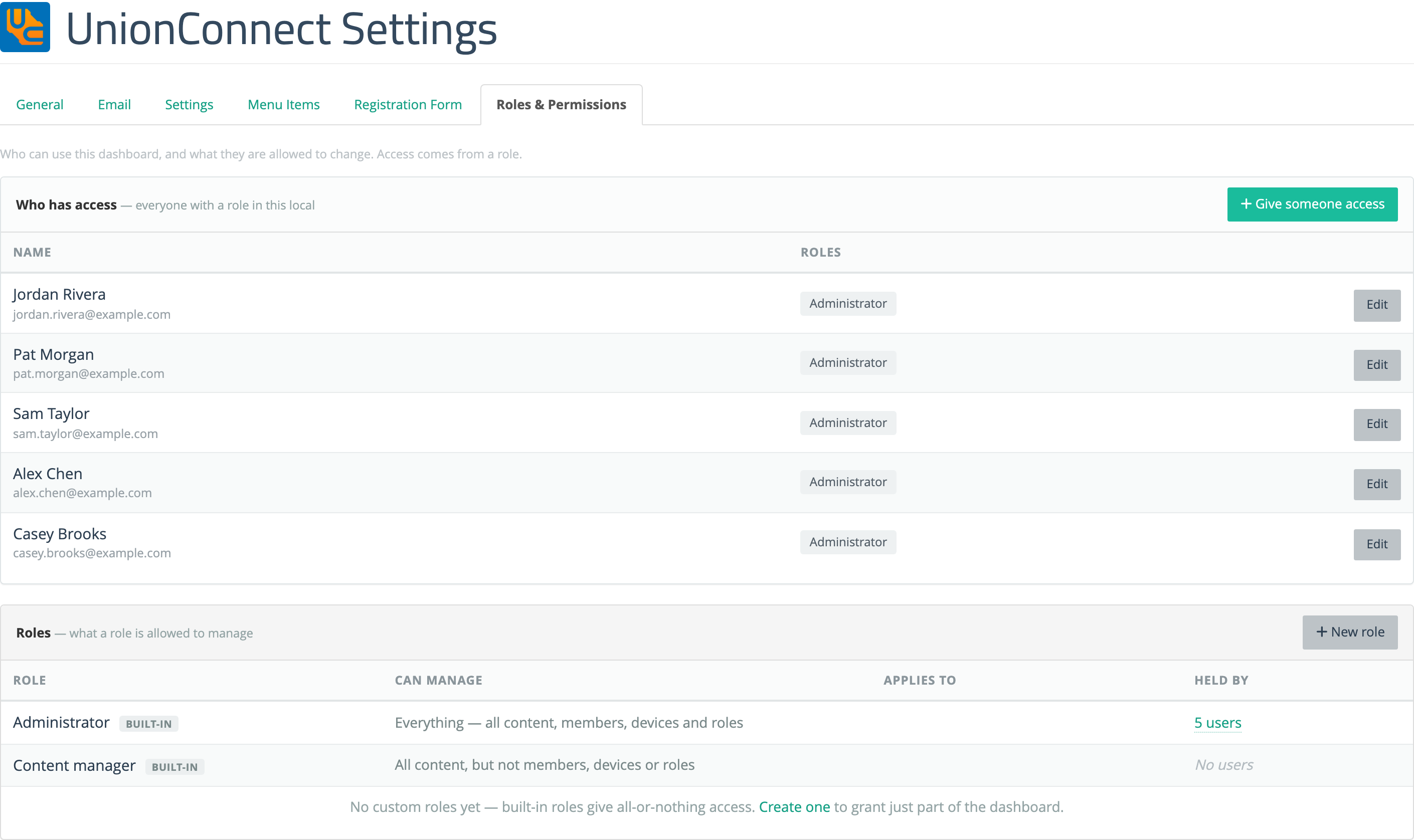Click the UnionConnect logo icon
The image size is (1414, 840).
click(x=25, y=27)
